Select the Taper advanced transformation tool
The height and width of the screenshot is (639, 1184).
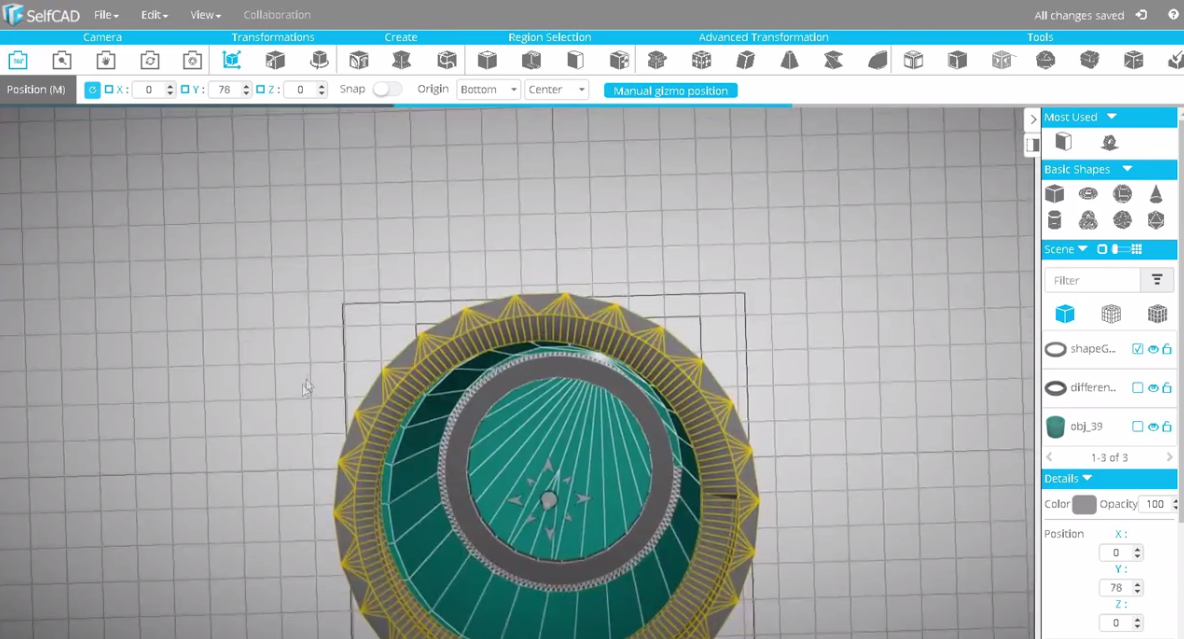[789, 60]
